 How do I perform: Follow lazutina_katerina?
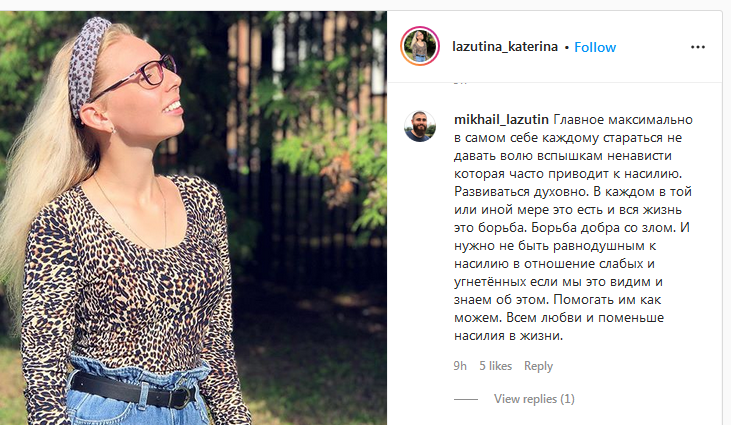point(595,47)
